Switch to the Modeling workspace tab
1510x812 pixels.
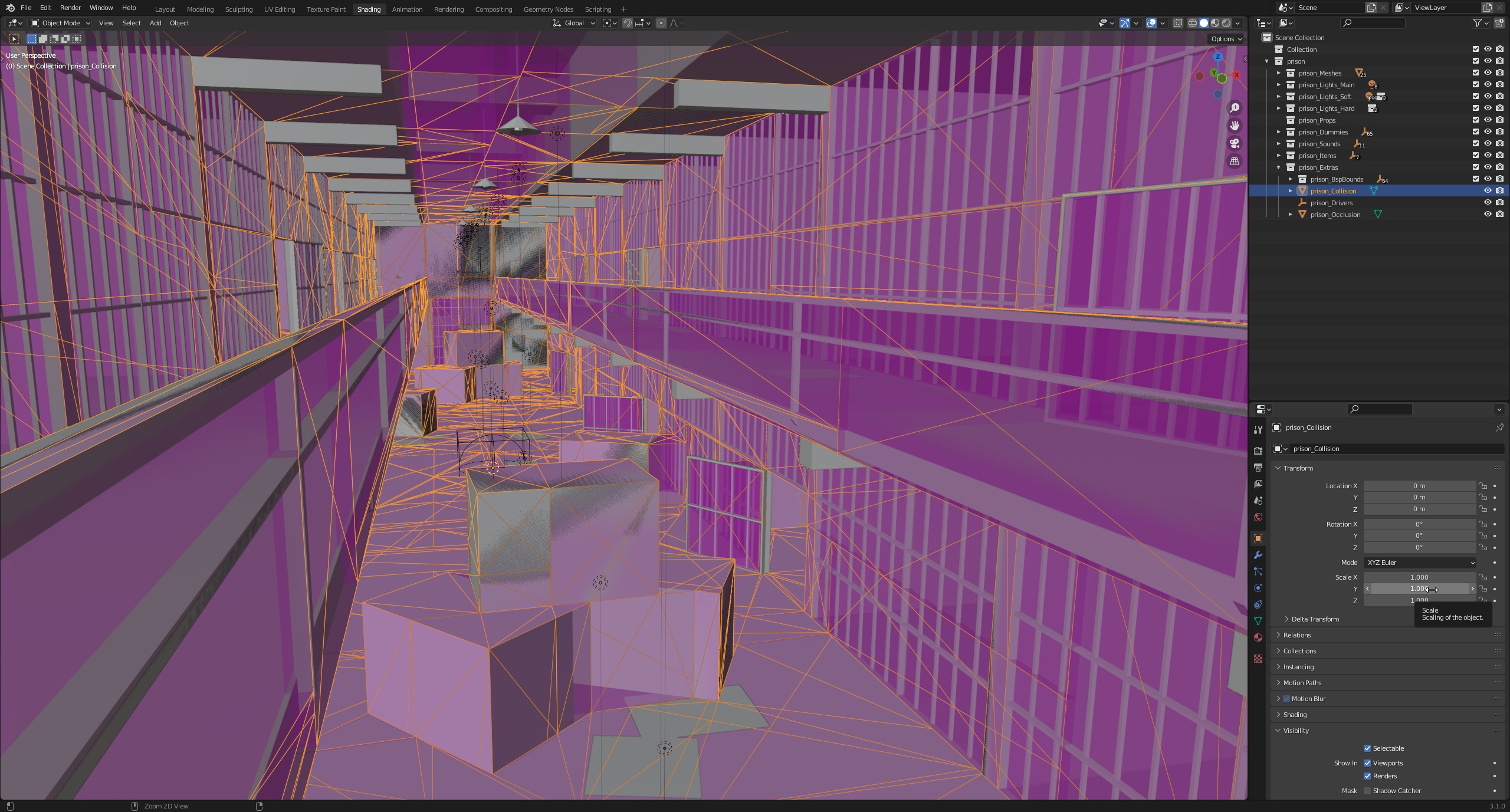[x=200, y=9]
